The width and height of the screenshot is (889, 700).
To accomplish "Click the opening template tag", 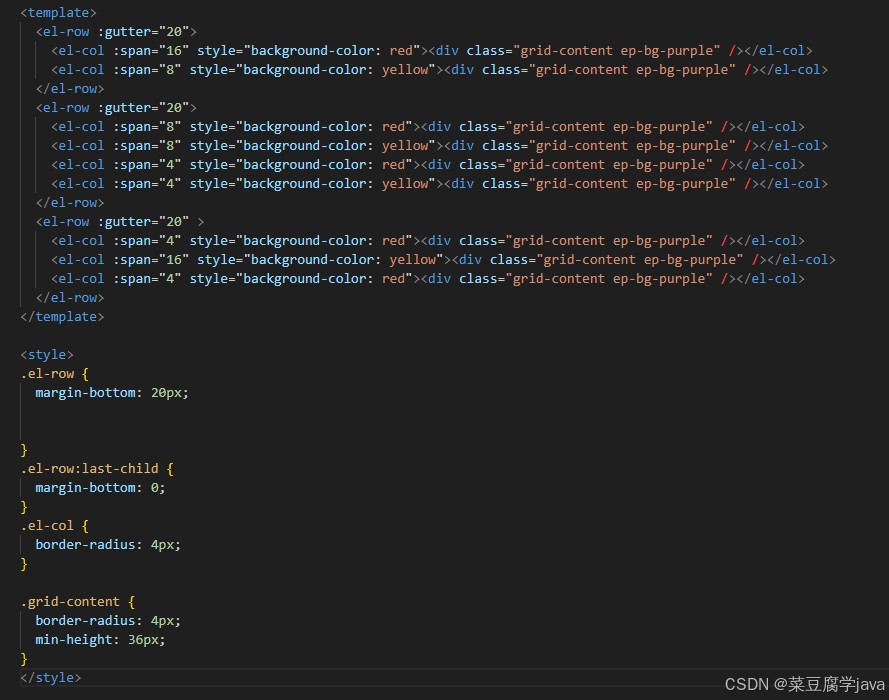I will coord(57,12).
